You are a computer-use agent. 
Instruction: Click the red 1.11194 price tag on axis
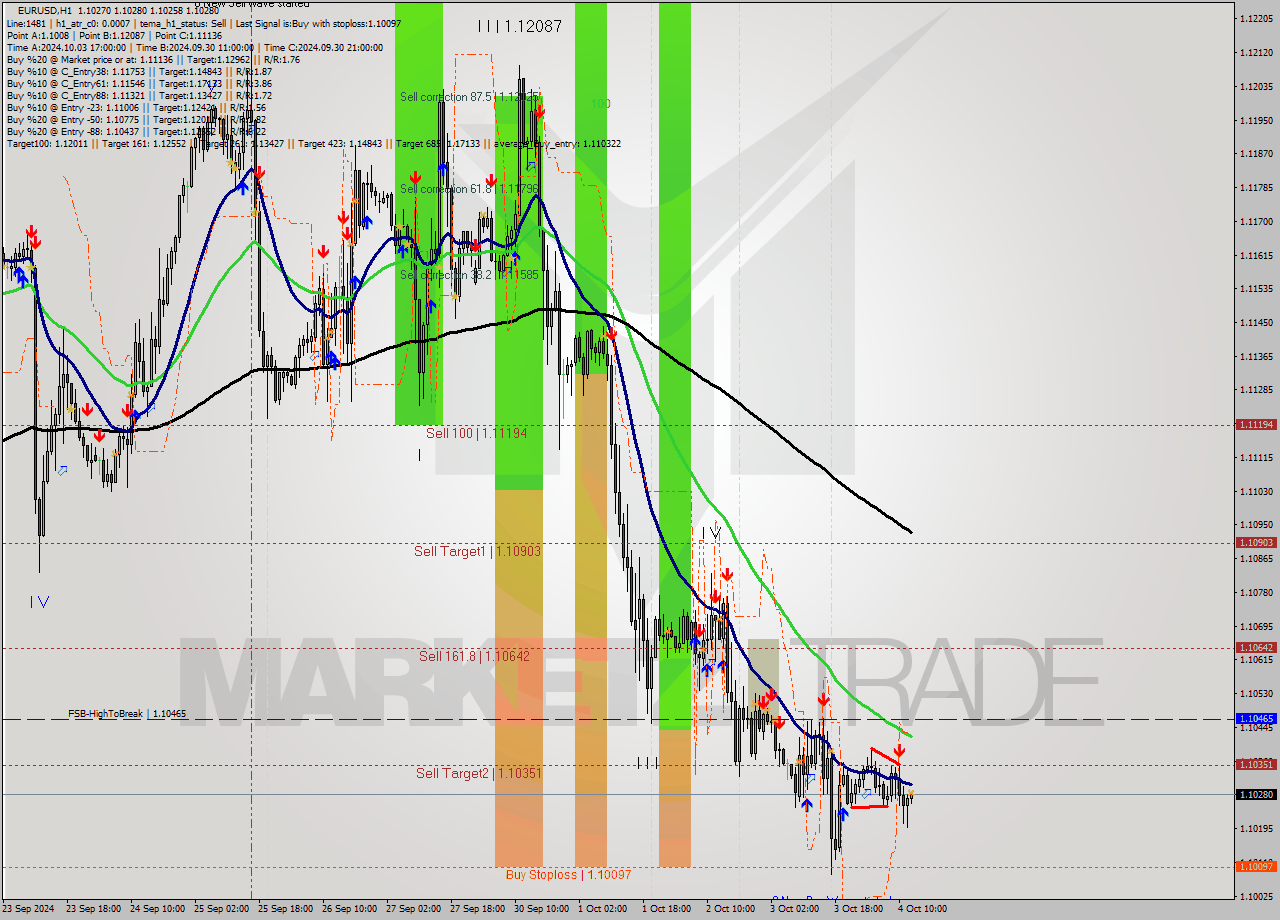pyautogui.click(x=1256, y=425)
